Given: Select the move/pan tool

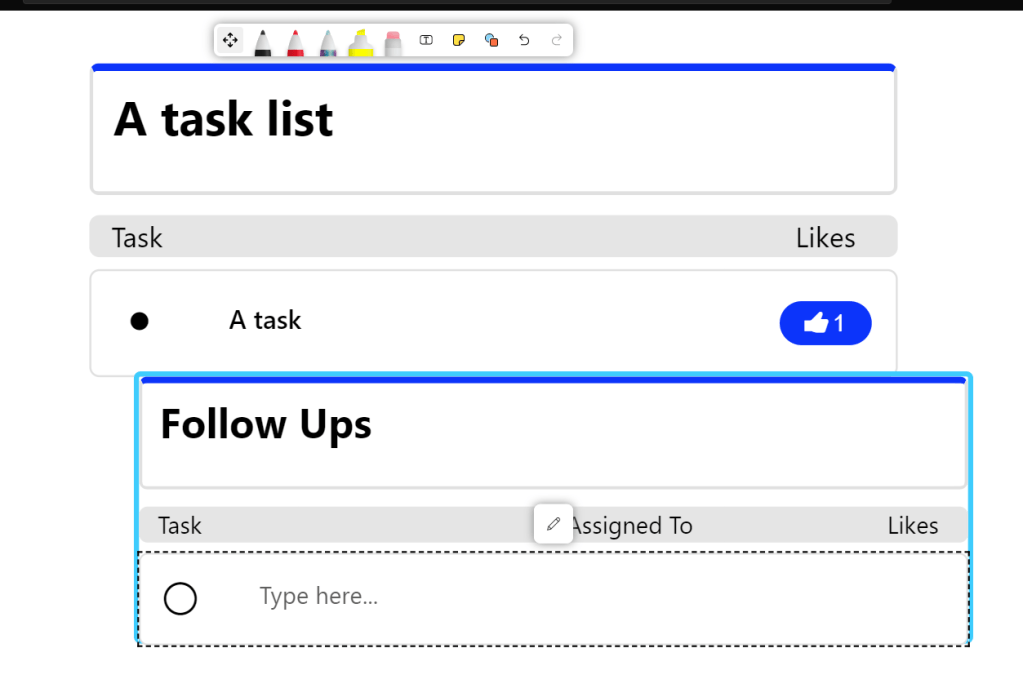Looking at the screenshot, I should click(230, 40).
